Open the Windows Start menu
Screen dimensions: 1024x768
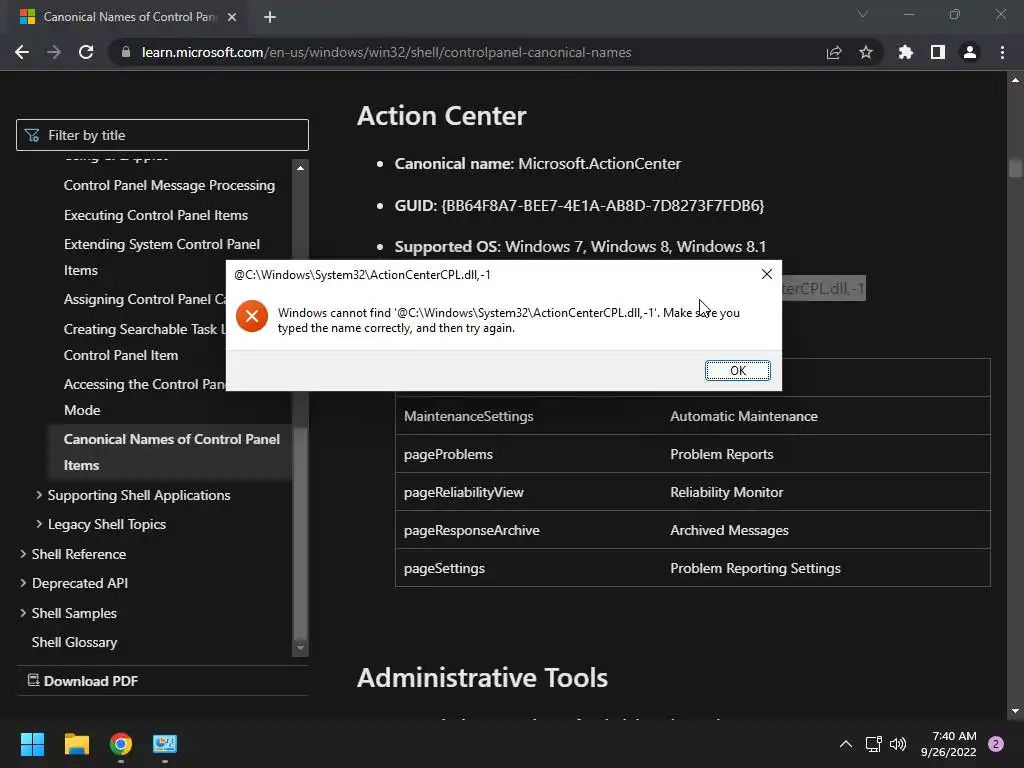(x=32, y=744)
